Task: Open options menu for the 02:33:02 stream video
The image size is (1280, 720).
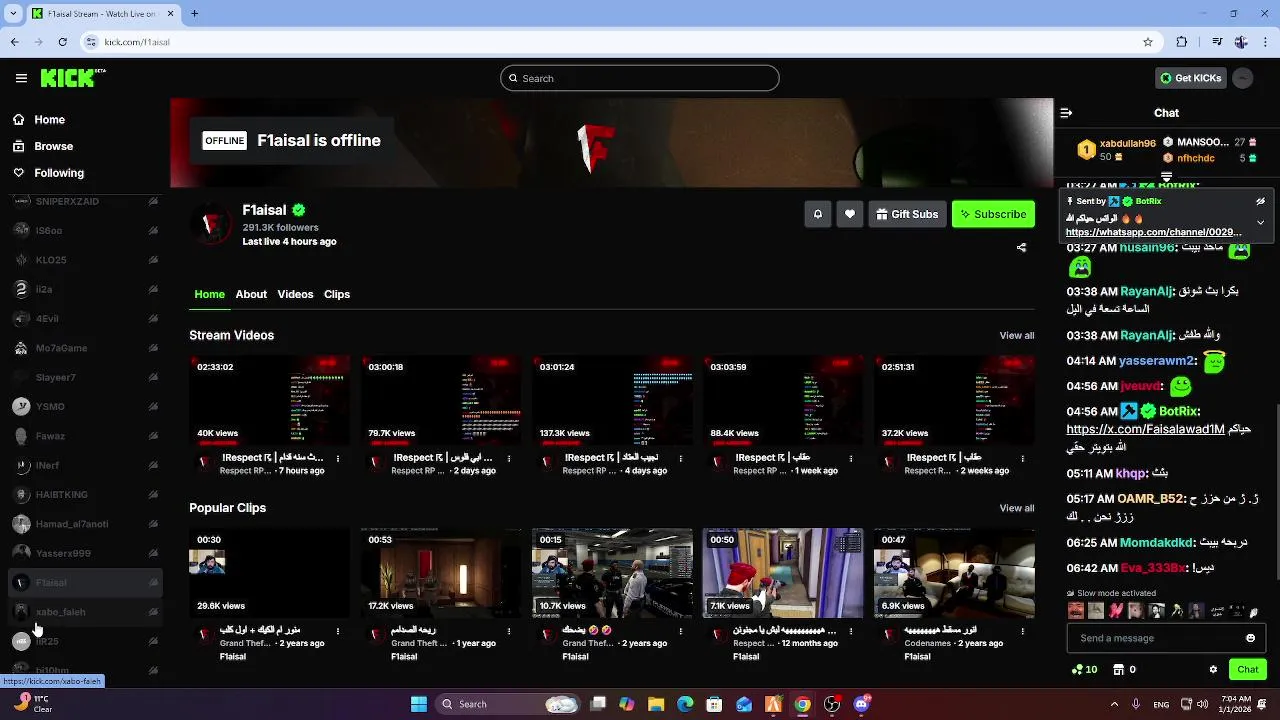Action: coord(338,459)
